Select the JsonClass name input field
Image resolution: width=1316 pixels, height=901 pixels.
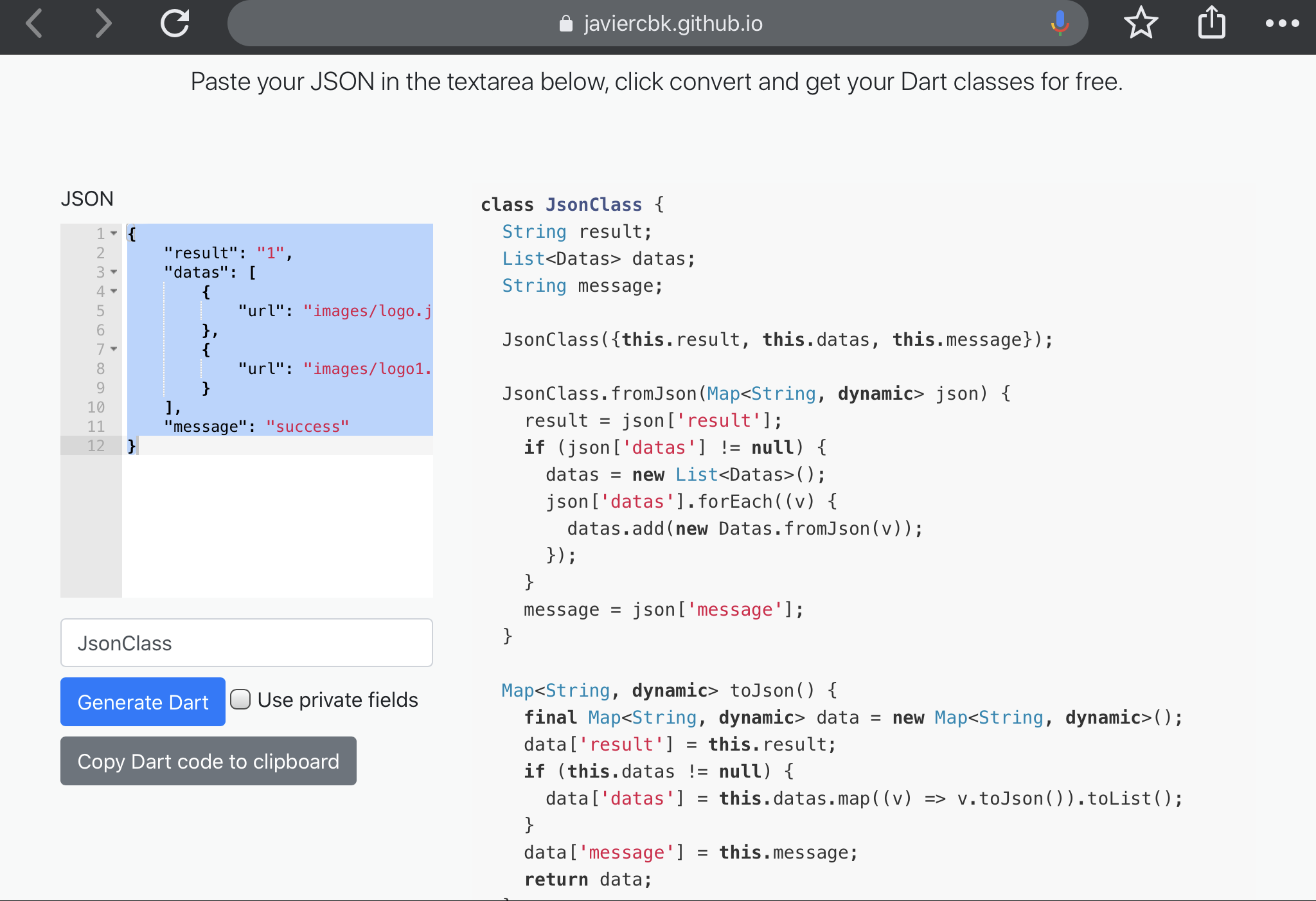coord(247,643)
